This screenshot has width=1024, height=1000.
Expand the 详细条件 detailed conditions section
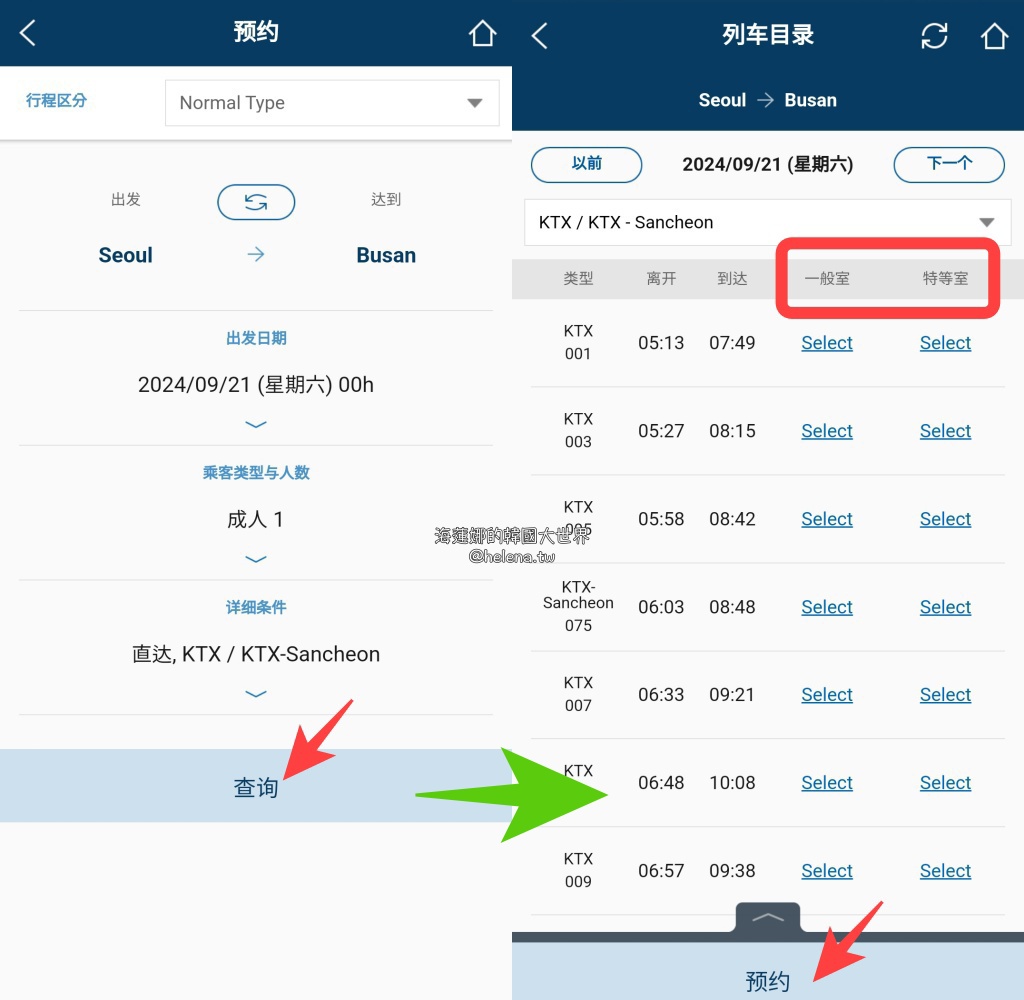pos(256,694)
